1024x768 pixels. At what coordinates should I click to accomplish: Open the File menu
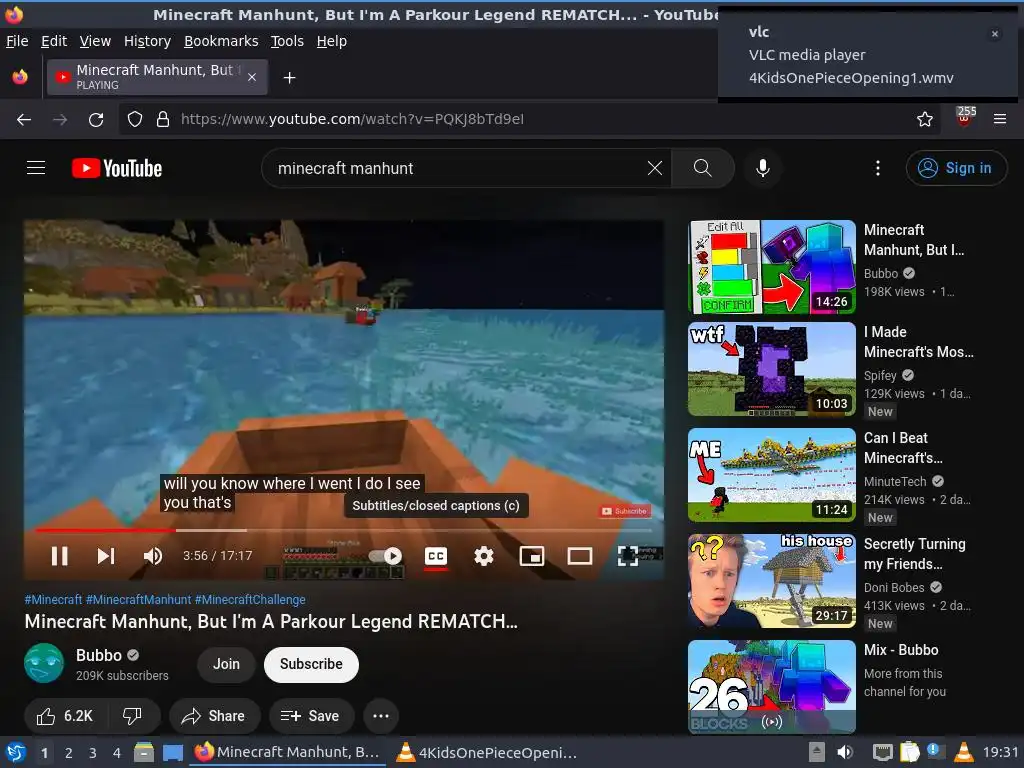click(17, 41)
